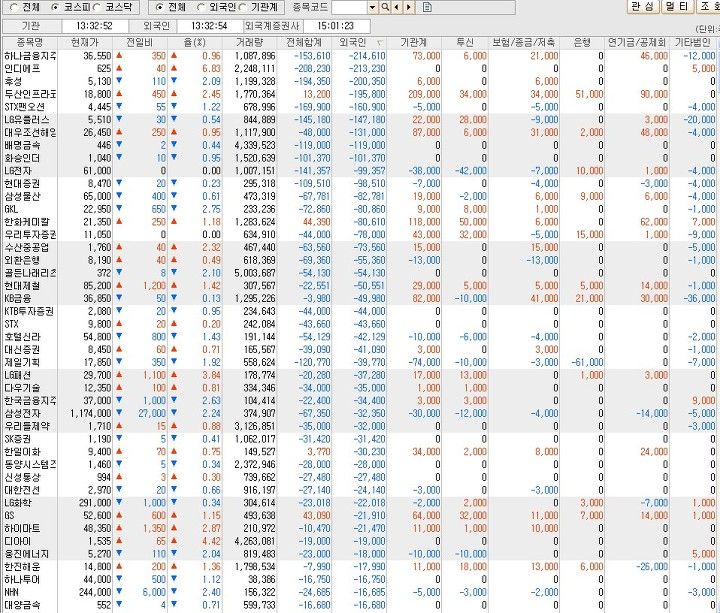Select the 외국인 investor radio button
The height and width of the screenshot is (613, 720).
click(201, 7)
